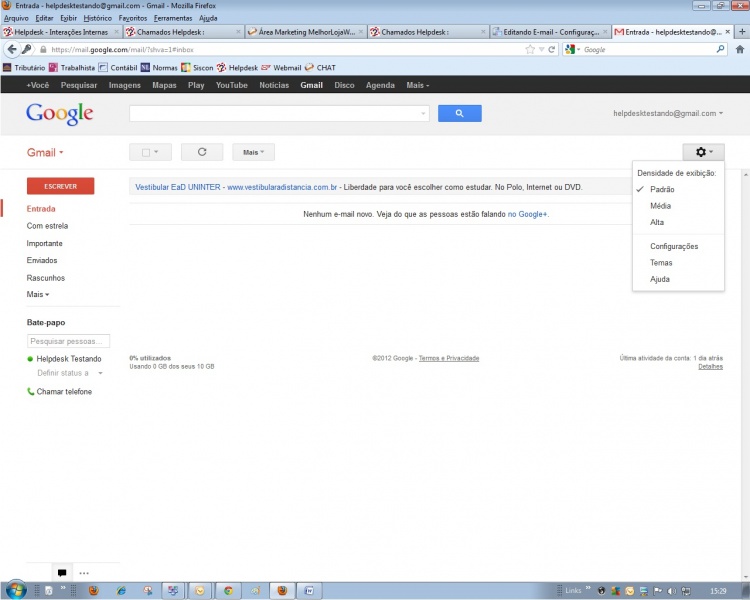Tick the select-all checkbox in the toolbar
750x600 pixels.
(146, 152)
